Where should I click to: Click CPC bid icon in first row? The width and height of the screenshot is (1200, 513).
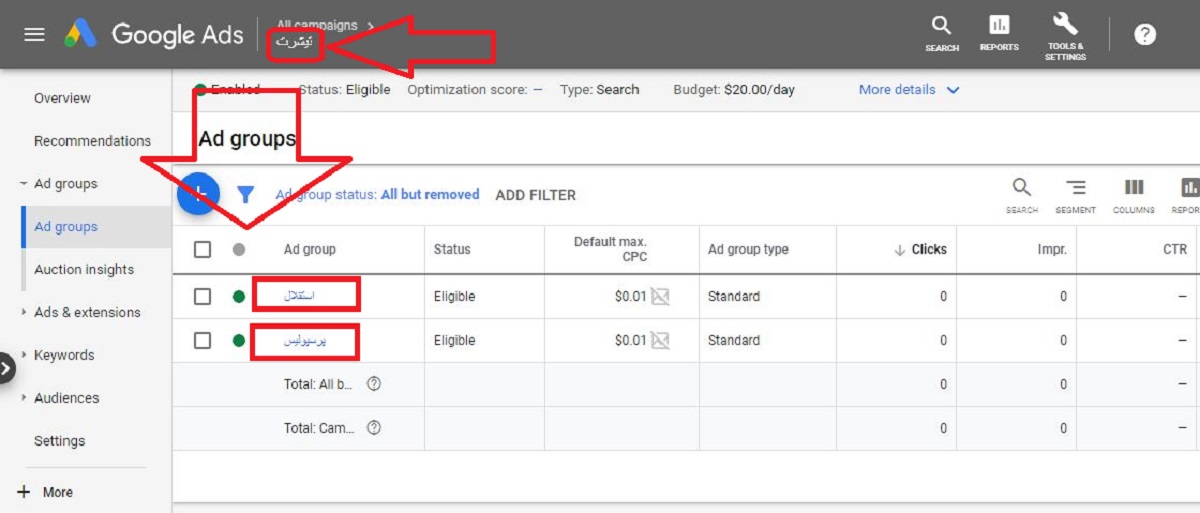click(x=660, y=296)
